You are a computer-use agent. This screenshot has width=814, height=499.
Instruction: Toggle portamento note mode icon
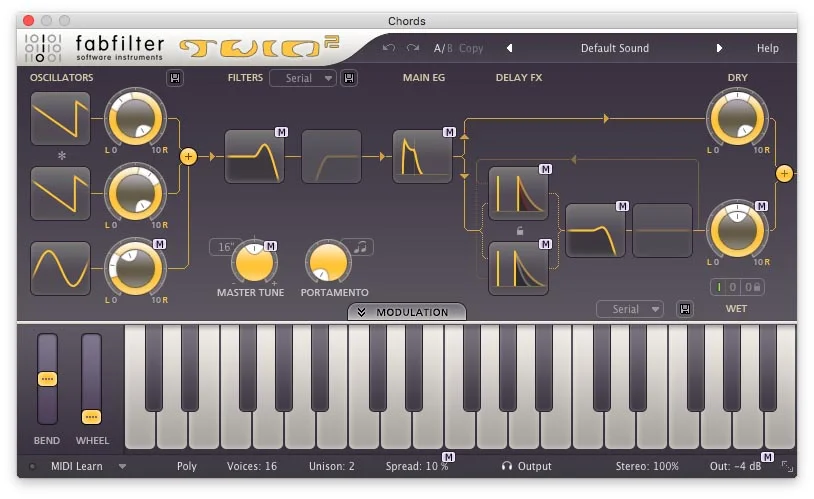point(360,247)
